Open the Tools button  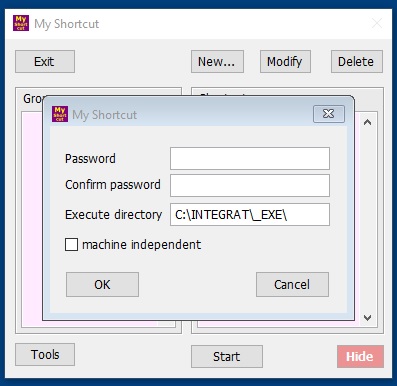coord(45,355)
